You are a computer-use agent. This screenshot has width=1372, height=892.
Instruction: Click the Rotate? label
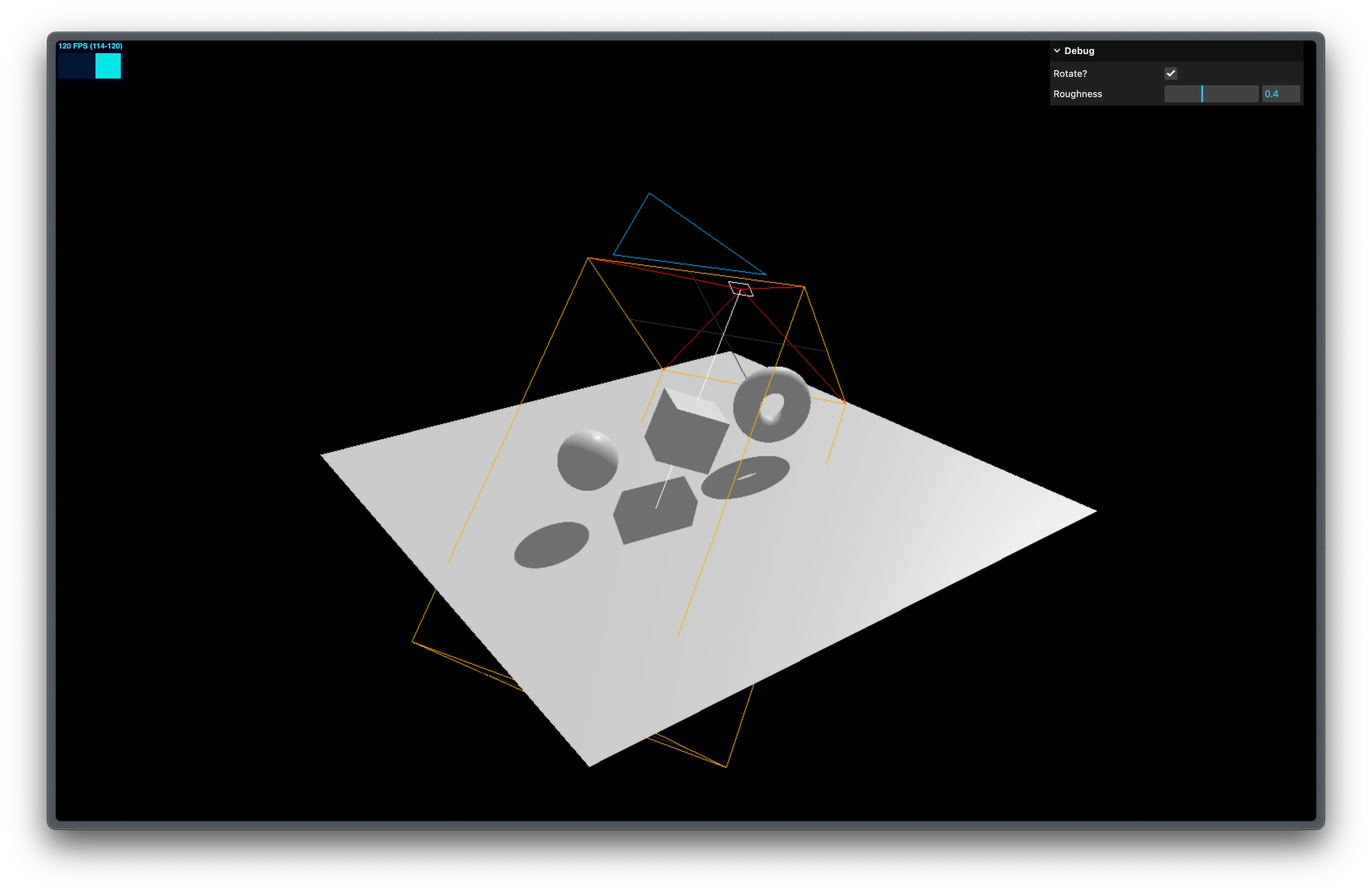point(1070,74)
